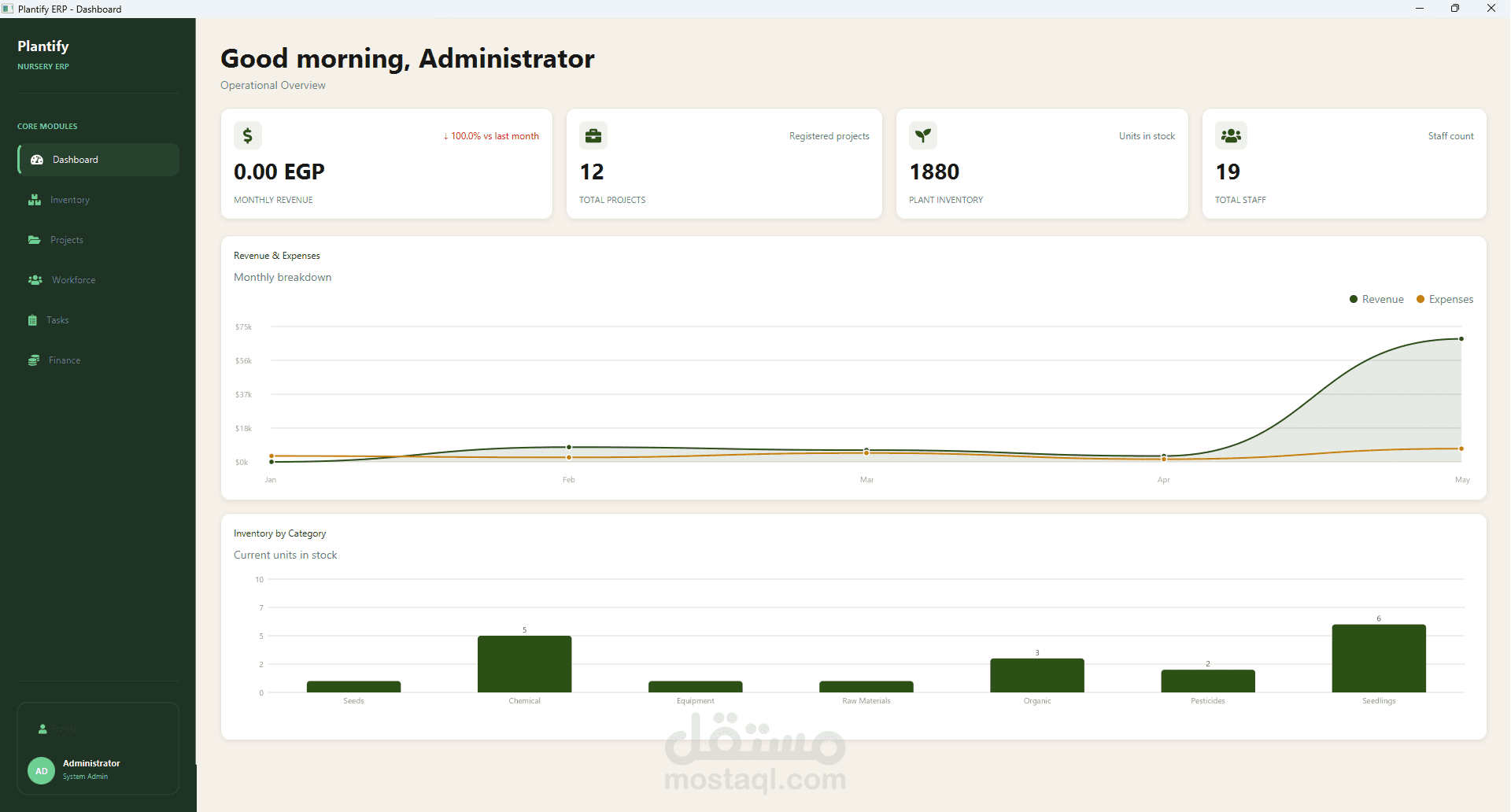1511x812 pixels.
Task: Click the people icon on Total Staff card
Action: tap(1231, 135)
